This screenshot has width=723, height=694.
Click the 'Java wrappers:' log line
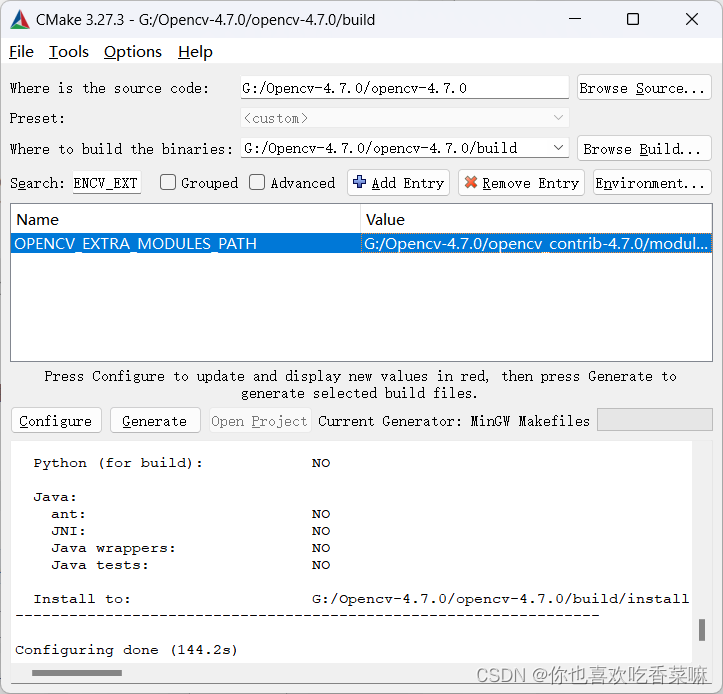pos(190,548)
